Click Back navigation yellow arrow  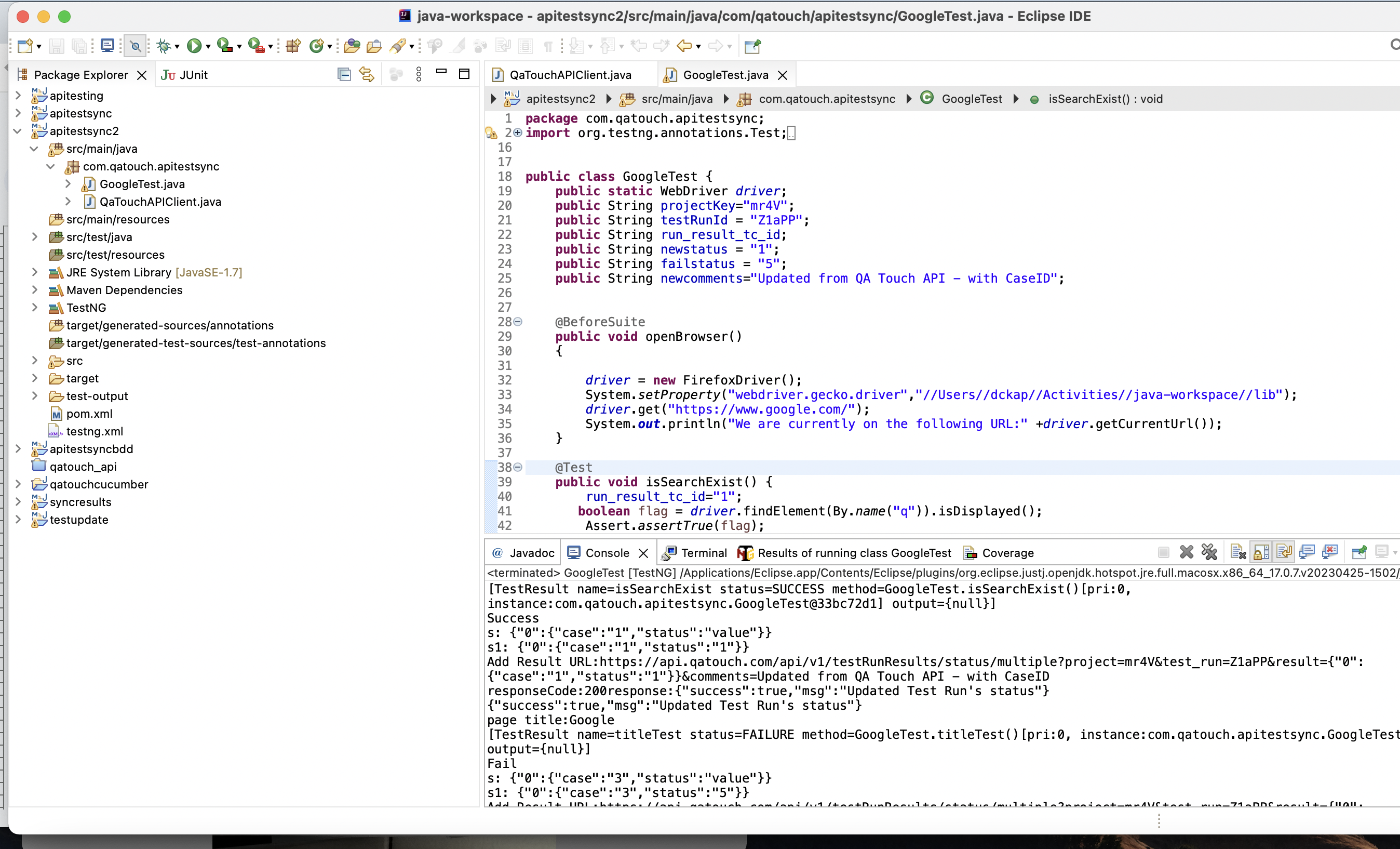(684, 46)
